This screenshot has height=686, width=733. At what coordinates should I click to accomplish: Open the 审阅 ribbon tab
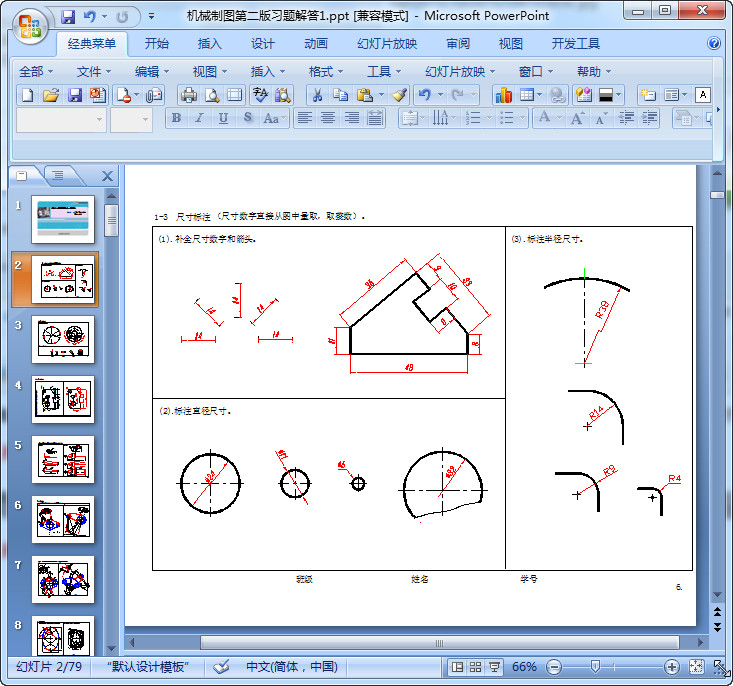click(458, 43)
